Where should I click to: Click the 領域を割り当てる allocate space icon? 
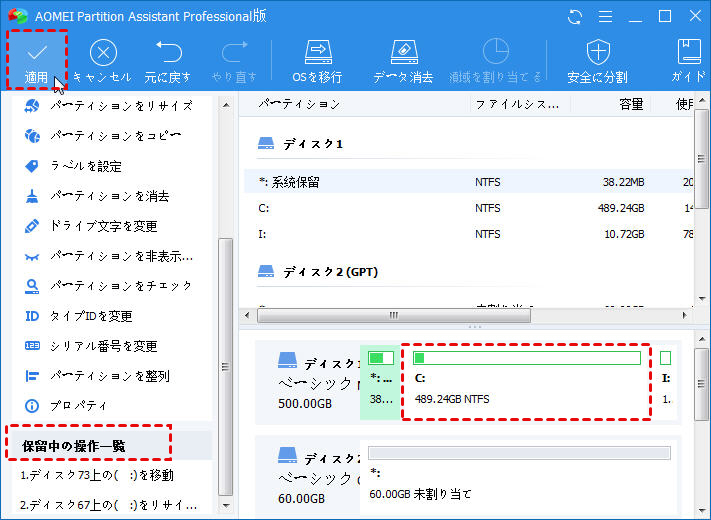[x=495, y=51]
